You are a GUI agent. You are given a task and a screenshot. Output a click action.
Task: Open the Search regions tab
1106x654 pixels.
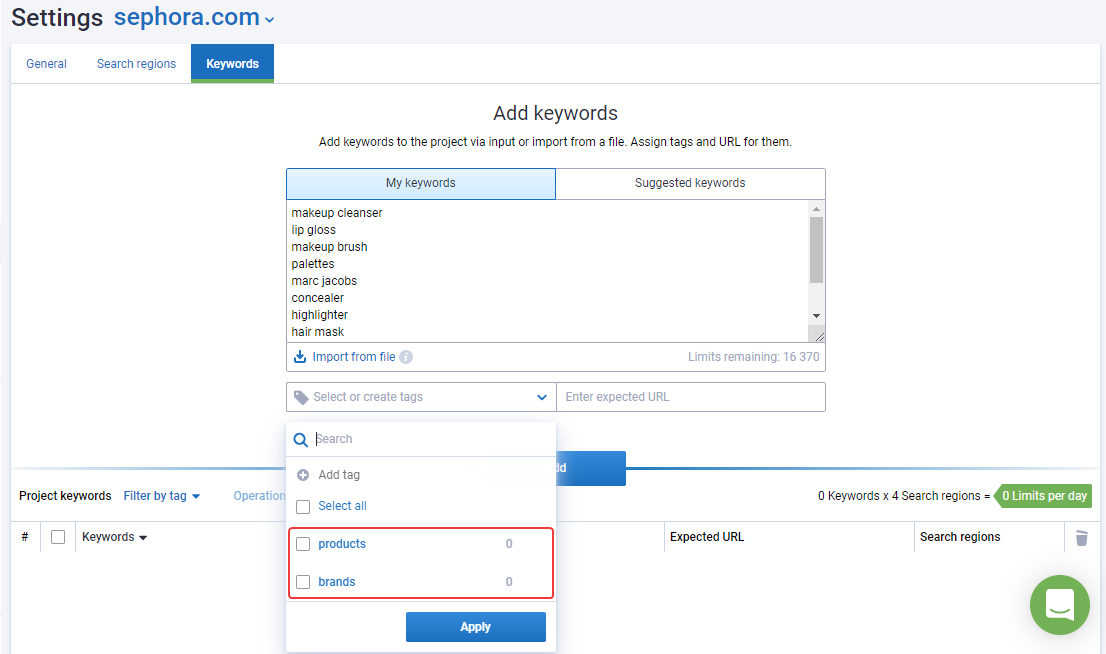click(136, 63)
